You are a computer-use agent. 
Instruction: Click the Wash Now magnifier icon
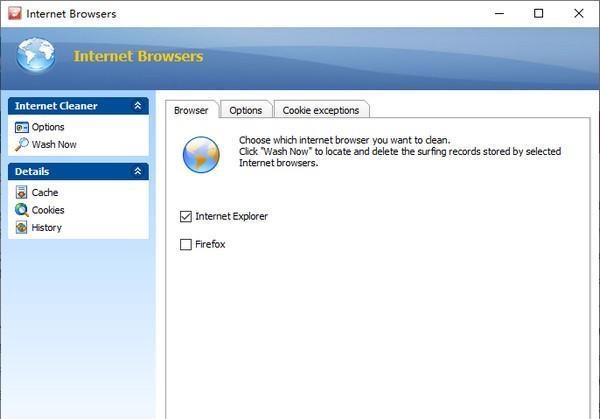(x=21, y=145)
